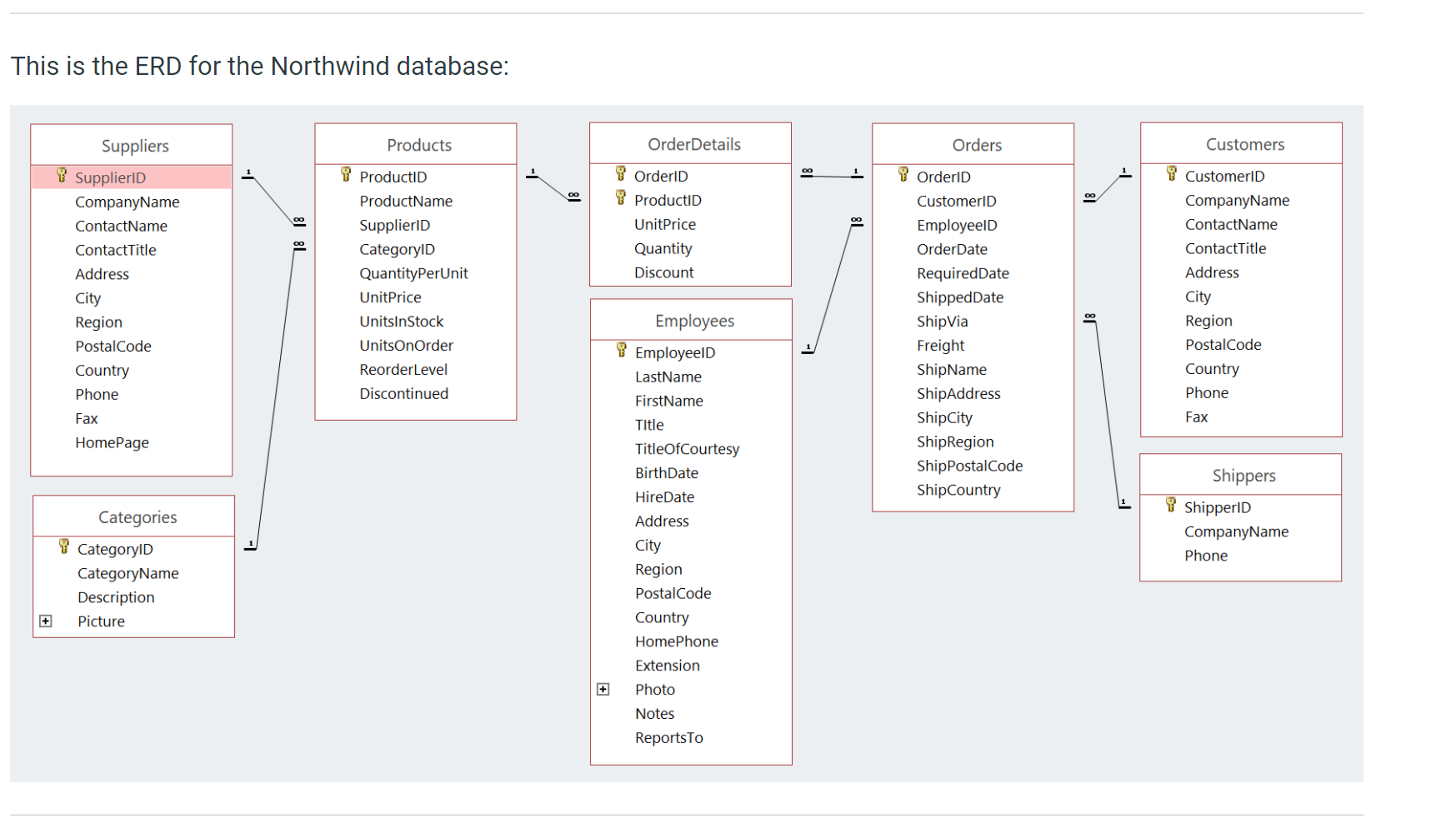Click the key icon beside ProductID in Products table
This screenshot has width=1456, height=823.
click(x=346, y=175)
